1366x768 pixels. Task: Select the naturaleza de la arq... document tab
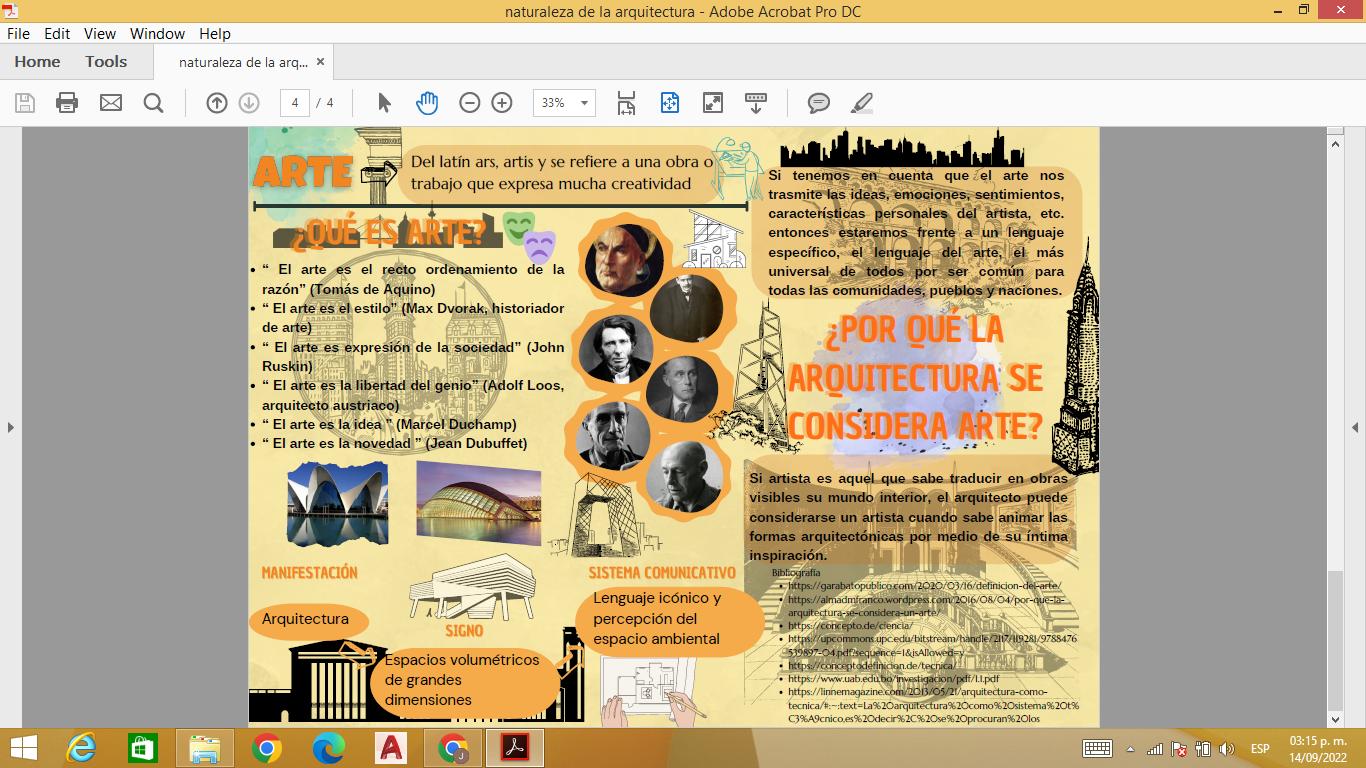(243, 62)
